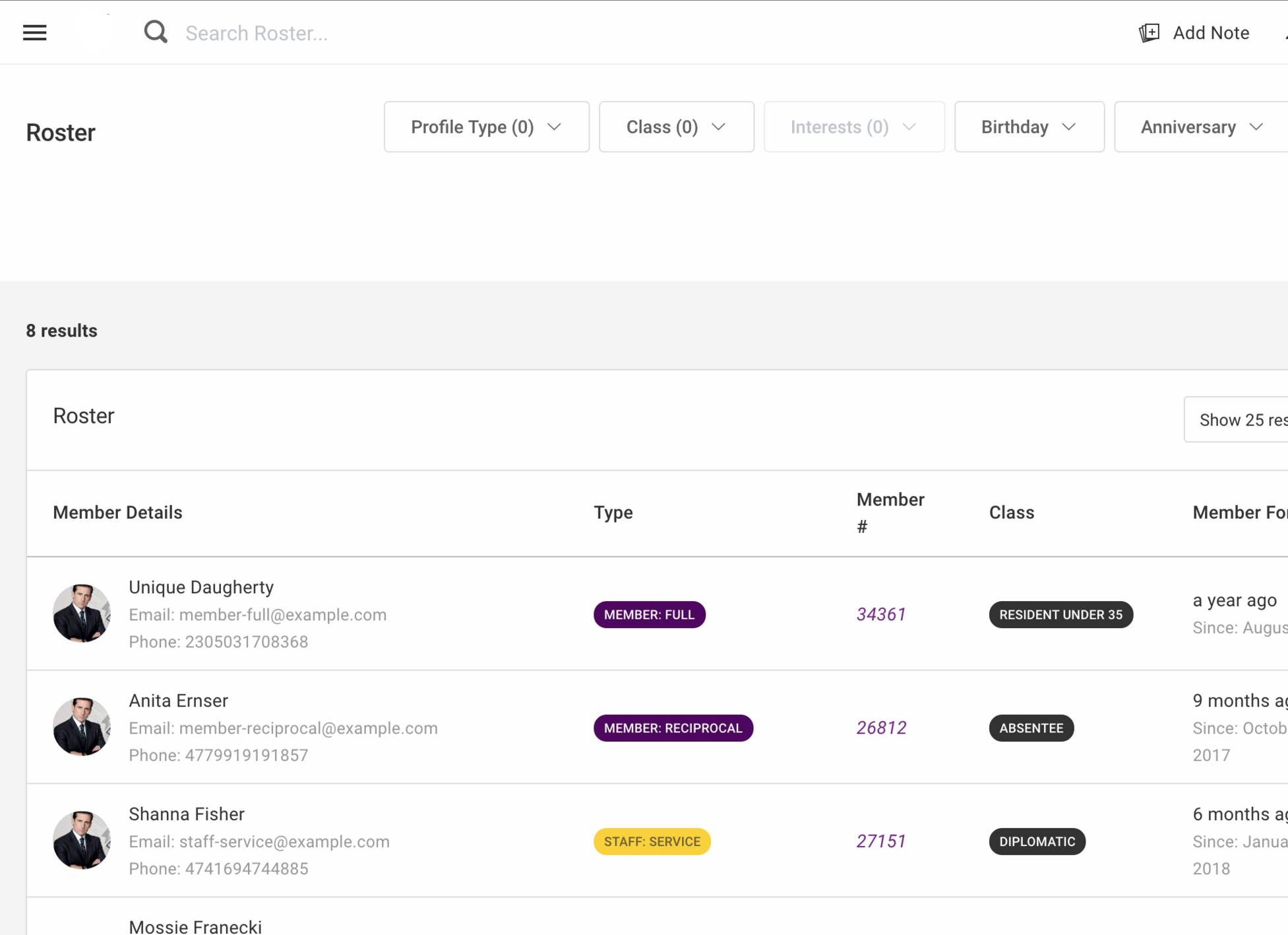The image size is (1288, 935).
Task: Click phone number 4741694744885
Action: tap(247, 868)
